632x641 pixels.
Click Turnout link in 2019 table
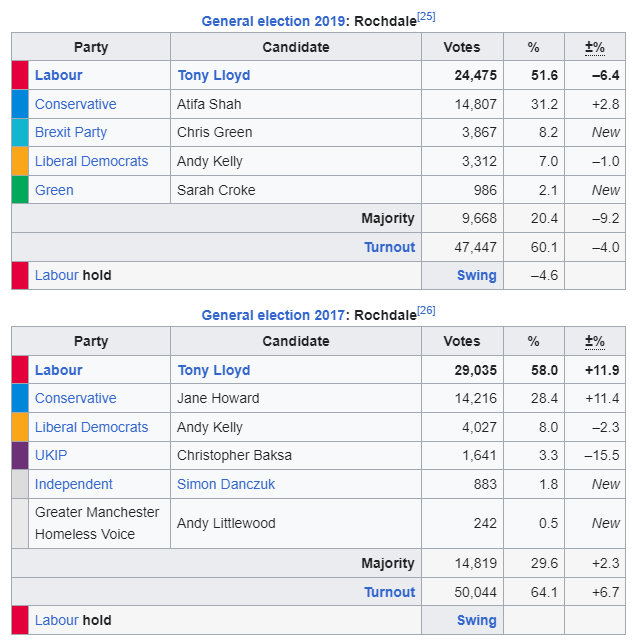(x=389, y=247)
